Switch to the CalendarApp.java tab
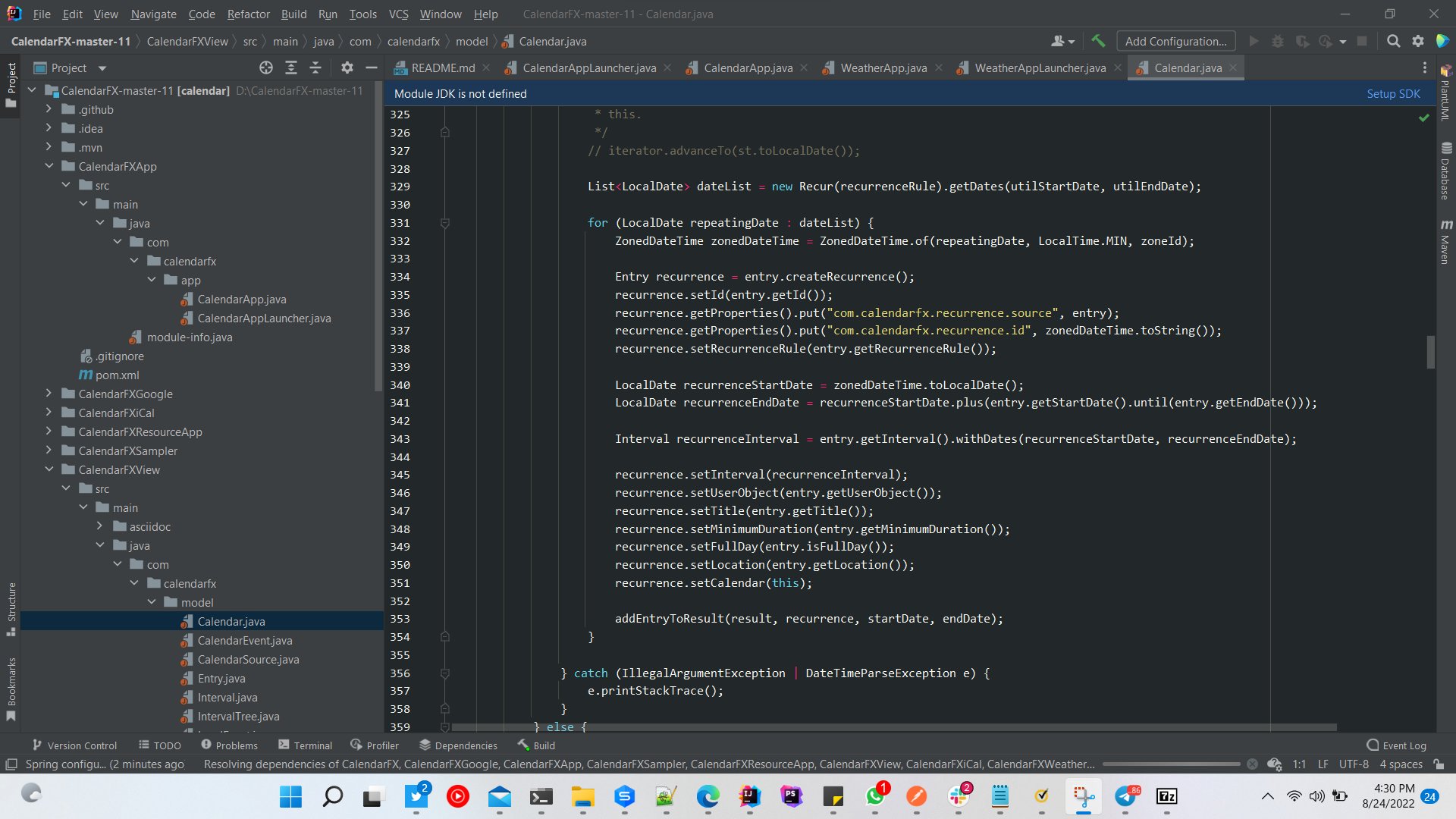This screenshot has width=1456, height=819. click(x=748, y=67)
